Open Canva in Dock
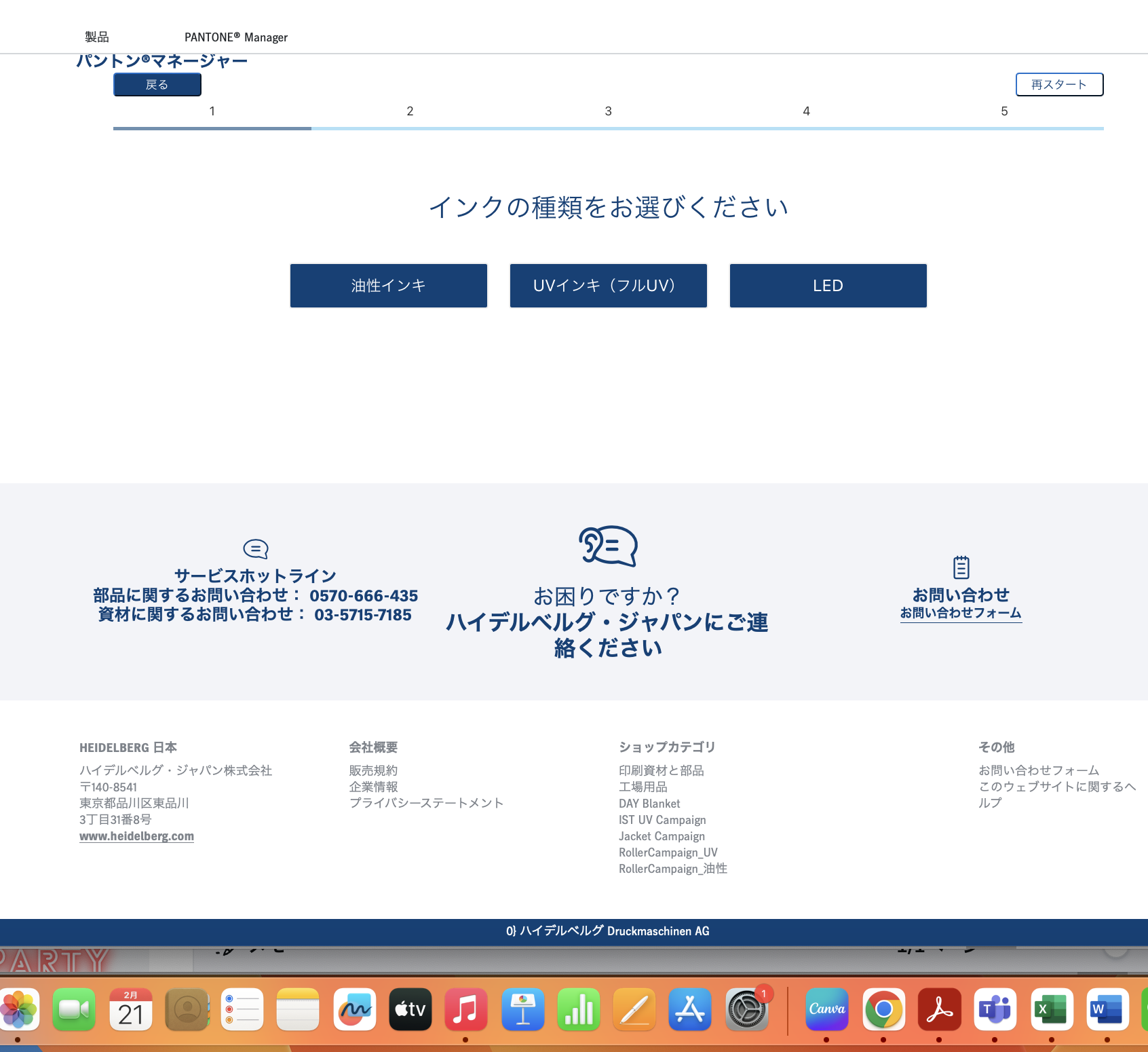This screenshot has height=1052, width=1148. (827, 1010)
